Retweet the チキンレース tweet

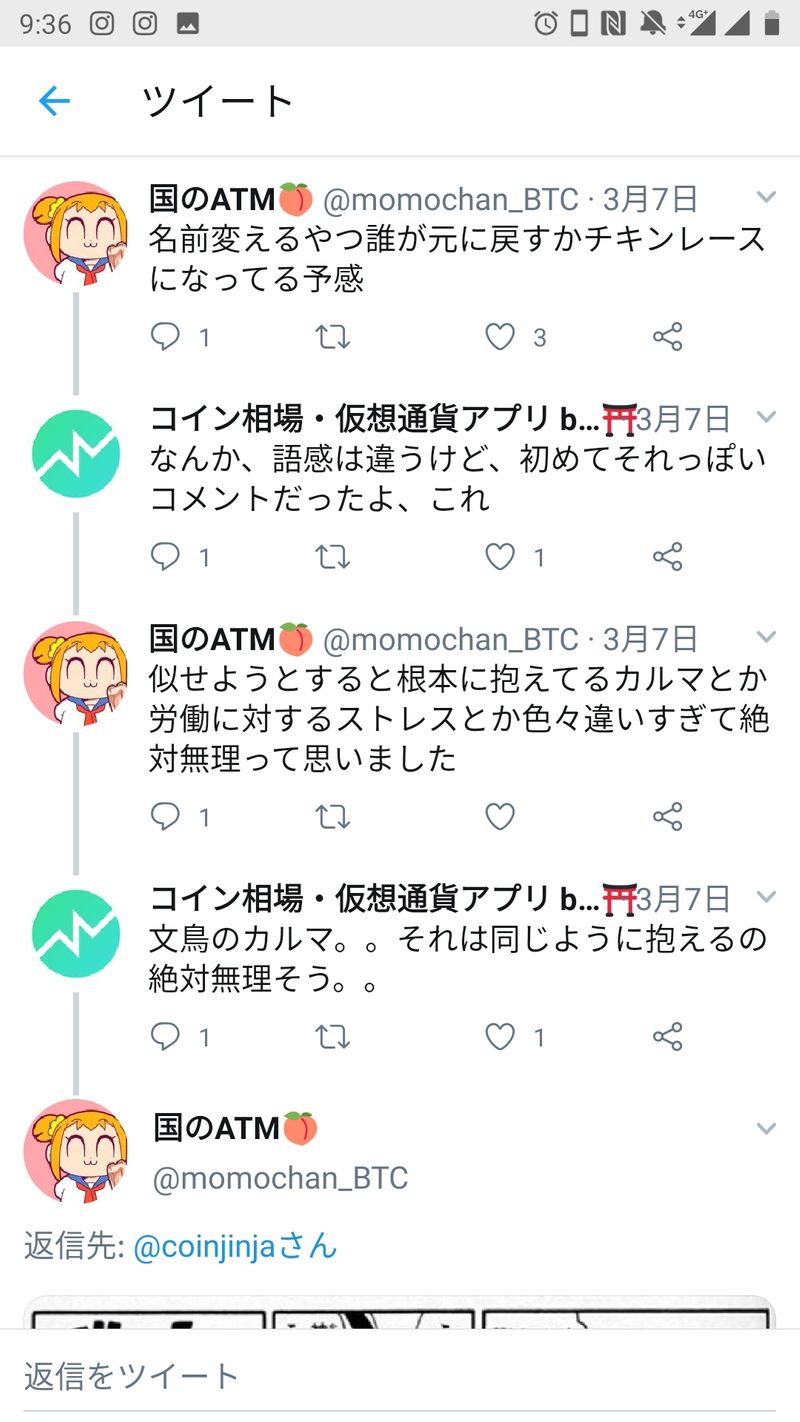tap(333, 337)
